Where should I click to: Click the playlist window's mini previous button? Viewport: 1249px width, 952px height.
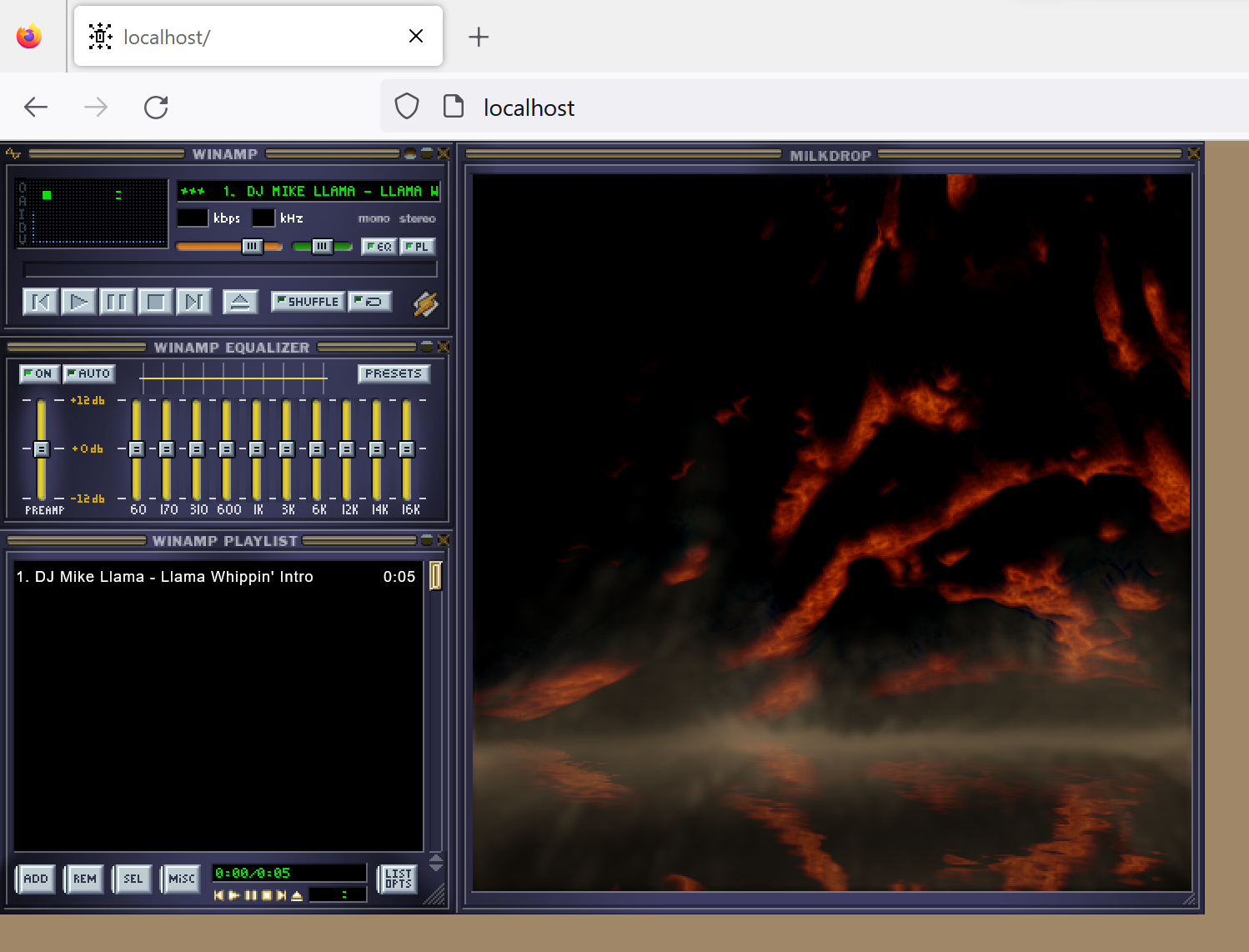pos(218,895)
